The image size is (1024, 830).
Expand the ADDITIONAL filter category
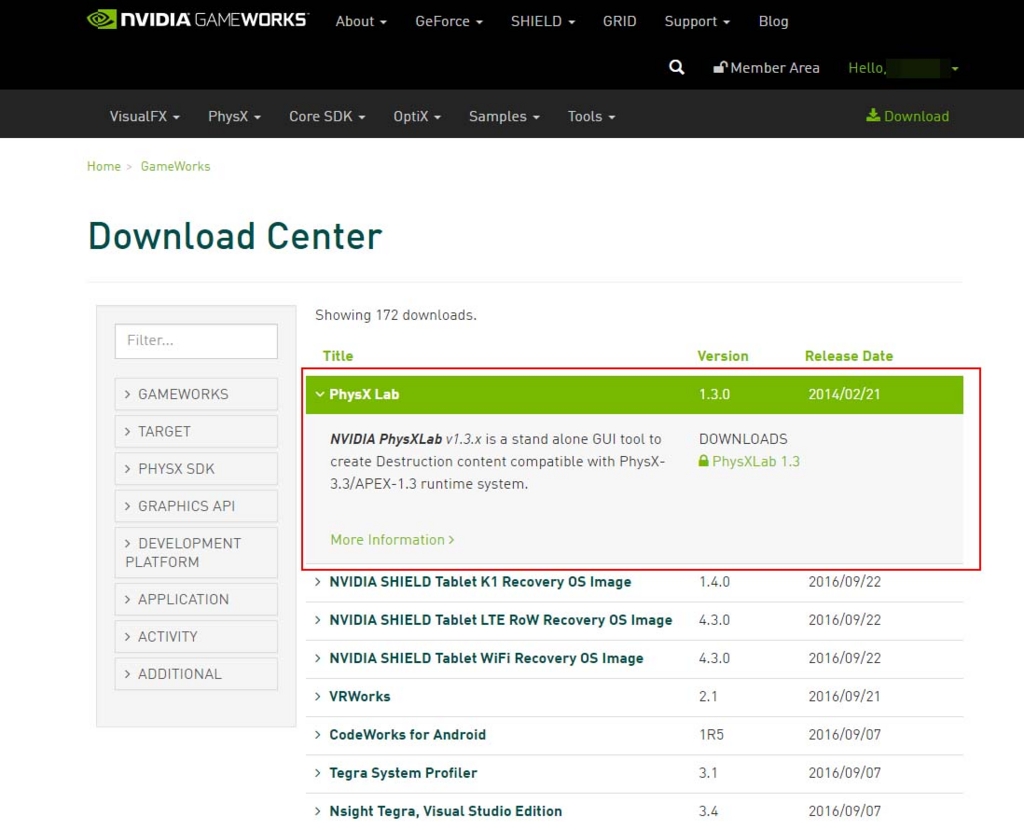[x=196, y=673]
